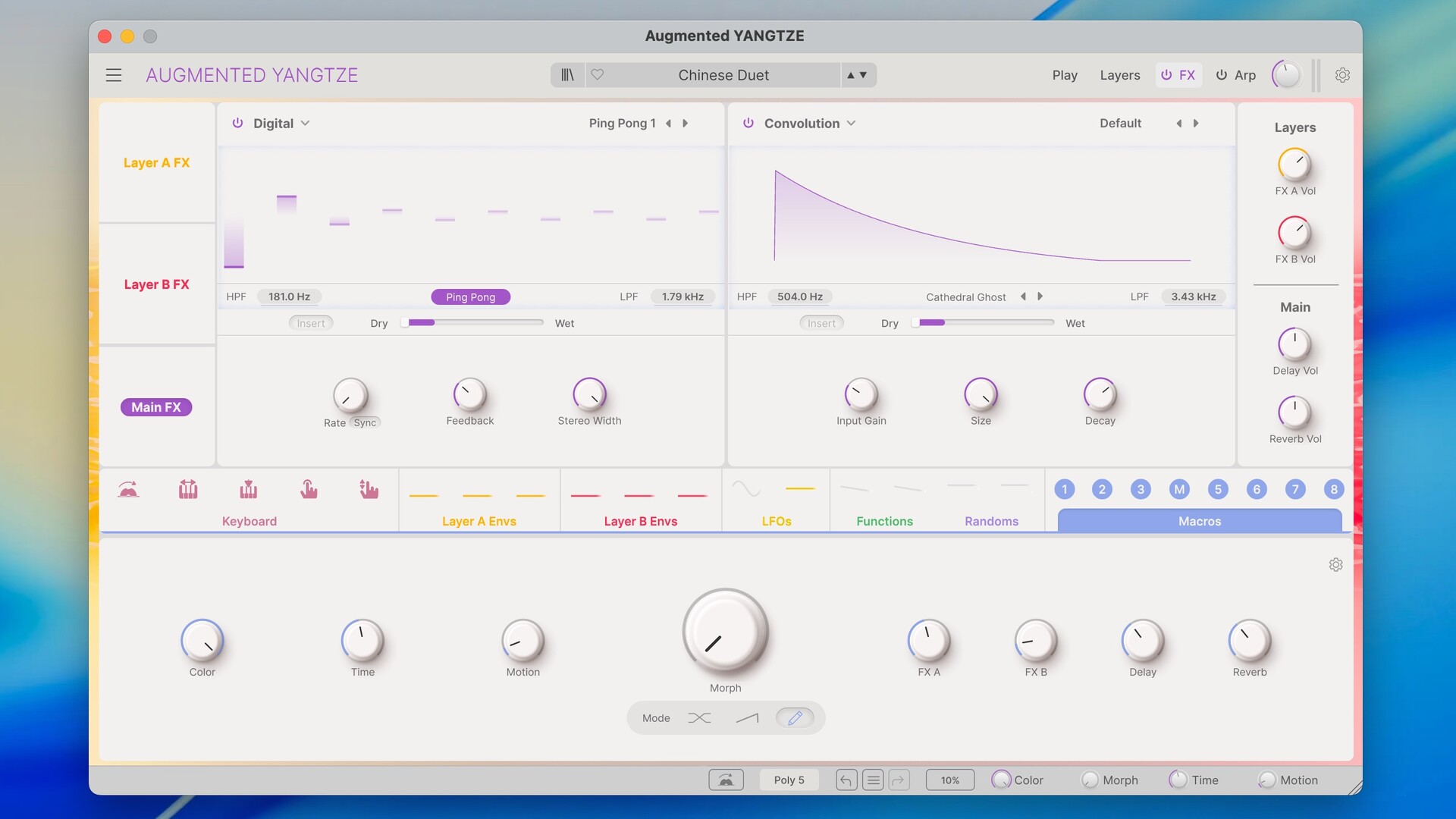Toggle the Ping Pong mode pill
The width and height of the screenshot is (1456, 819).
(470, 297)
